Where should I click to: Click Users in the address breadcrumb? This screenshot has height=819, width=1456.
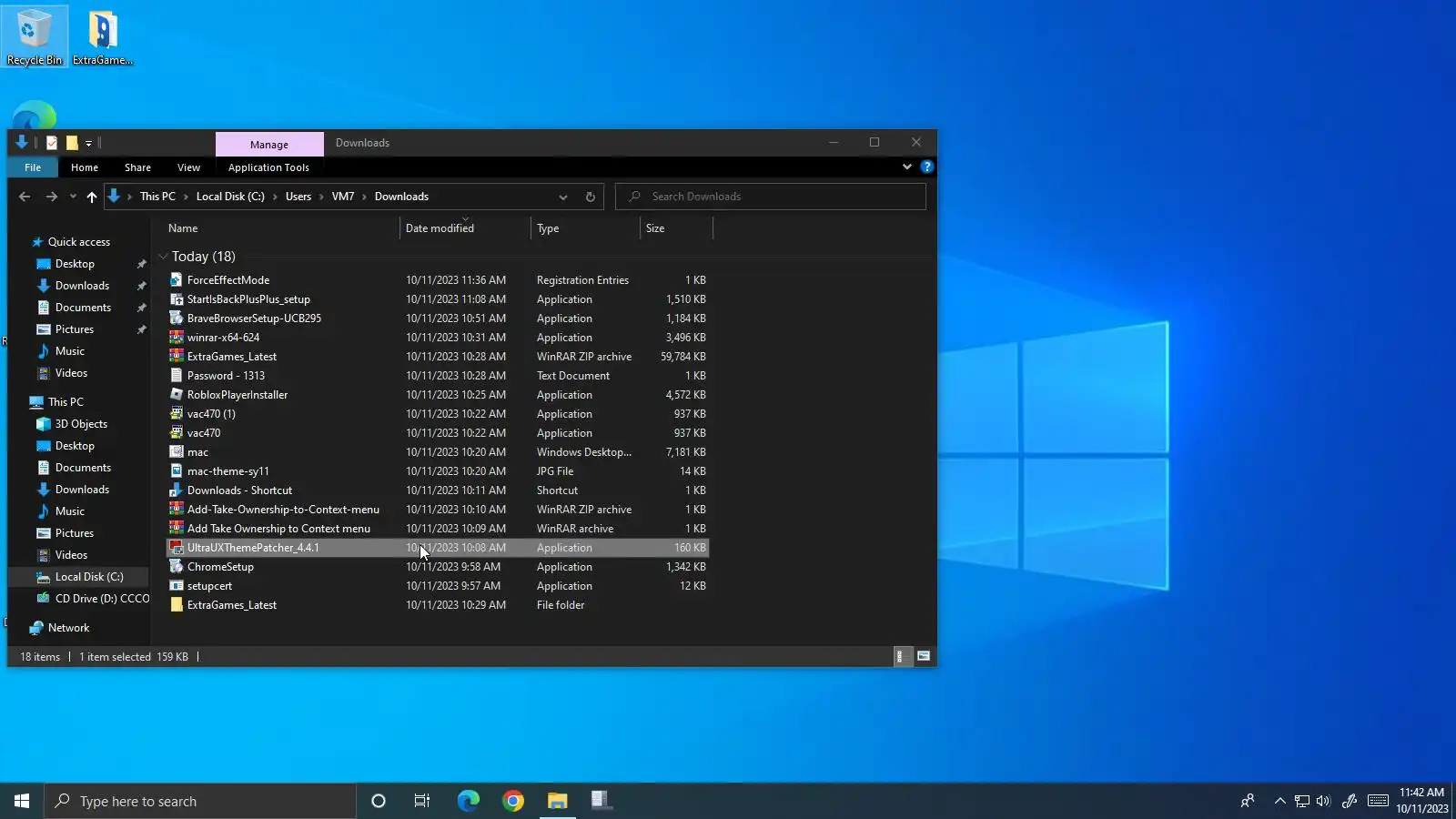click(x=298, y=197)
